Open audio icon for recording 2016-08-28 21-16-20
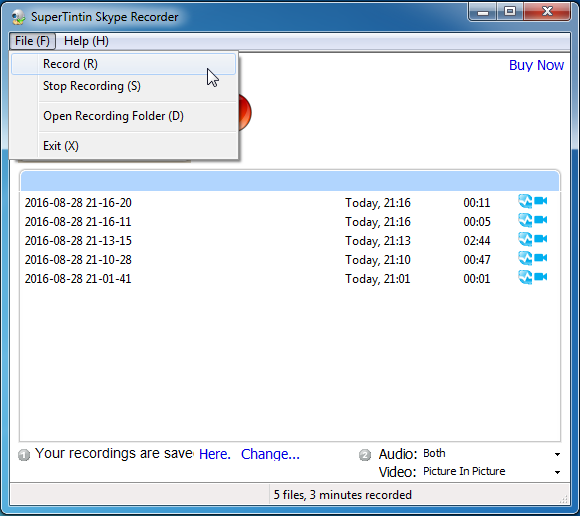The height and width of the screenshot is (516, 580). 525,202
